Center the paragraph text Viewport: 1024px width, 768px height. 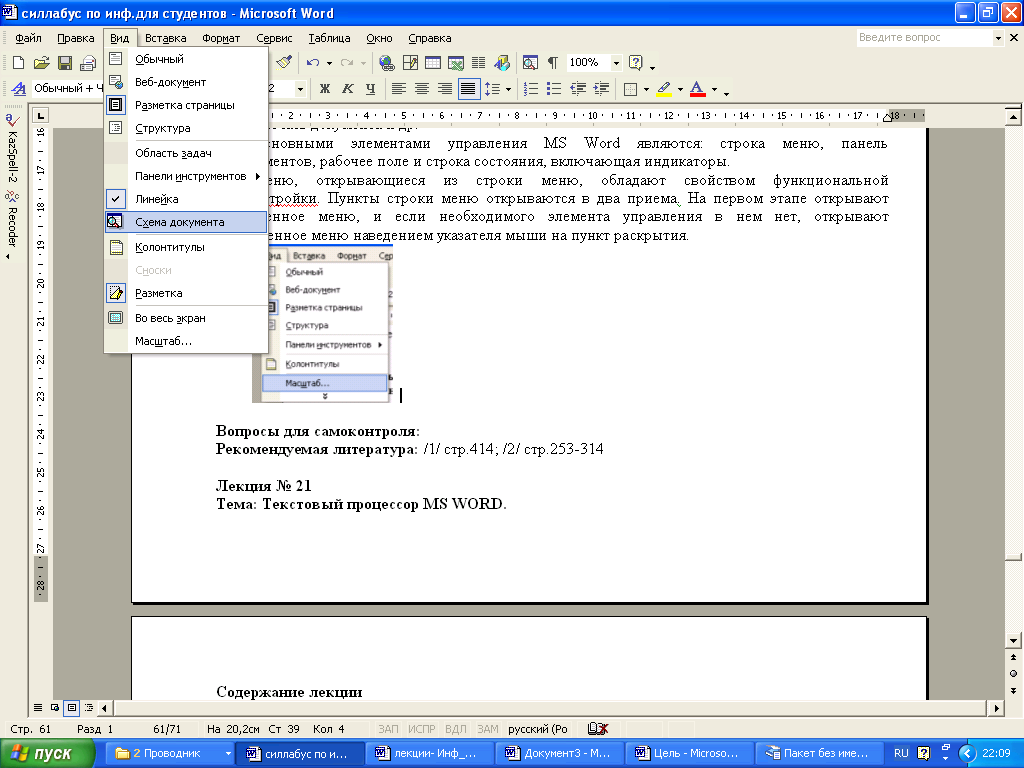[422, 89]
